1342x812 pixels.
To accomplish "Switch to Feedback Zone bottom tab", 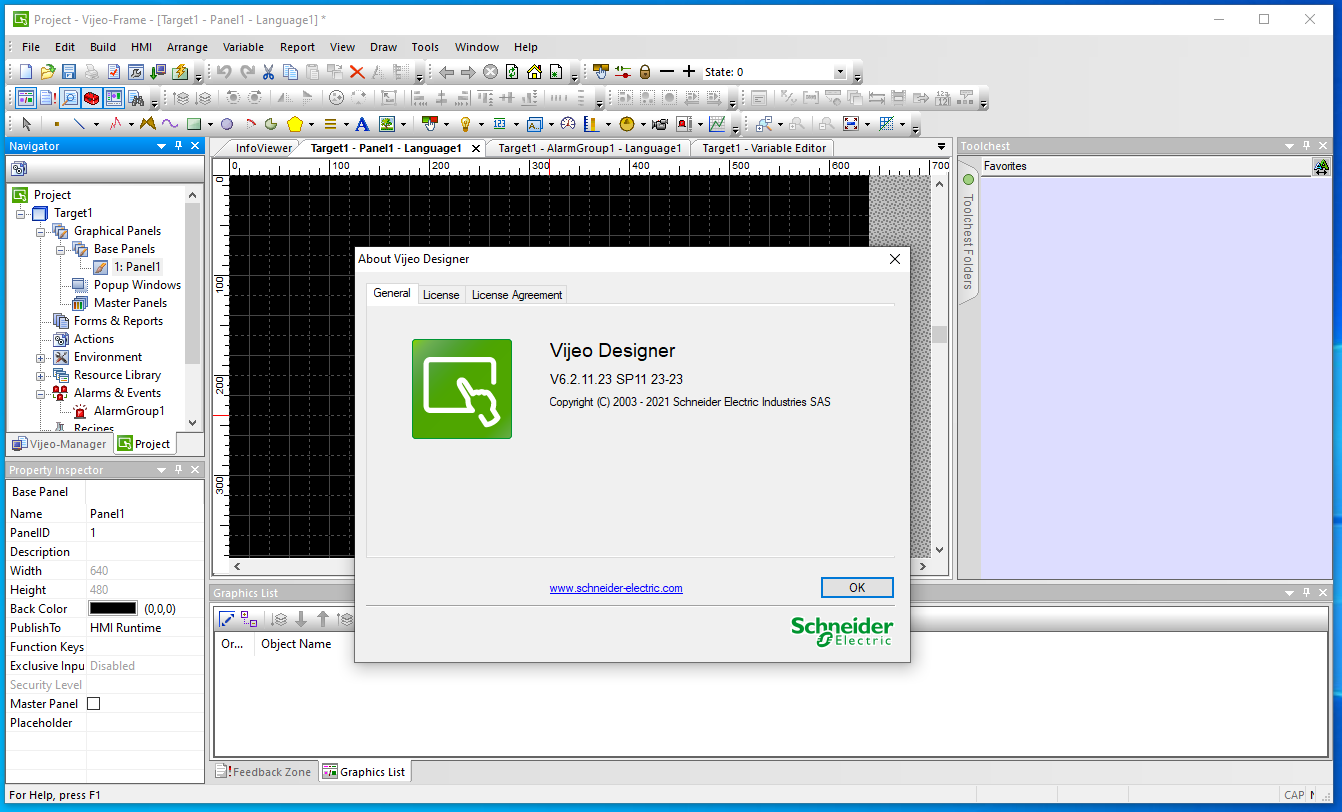I will coord(265,772).
